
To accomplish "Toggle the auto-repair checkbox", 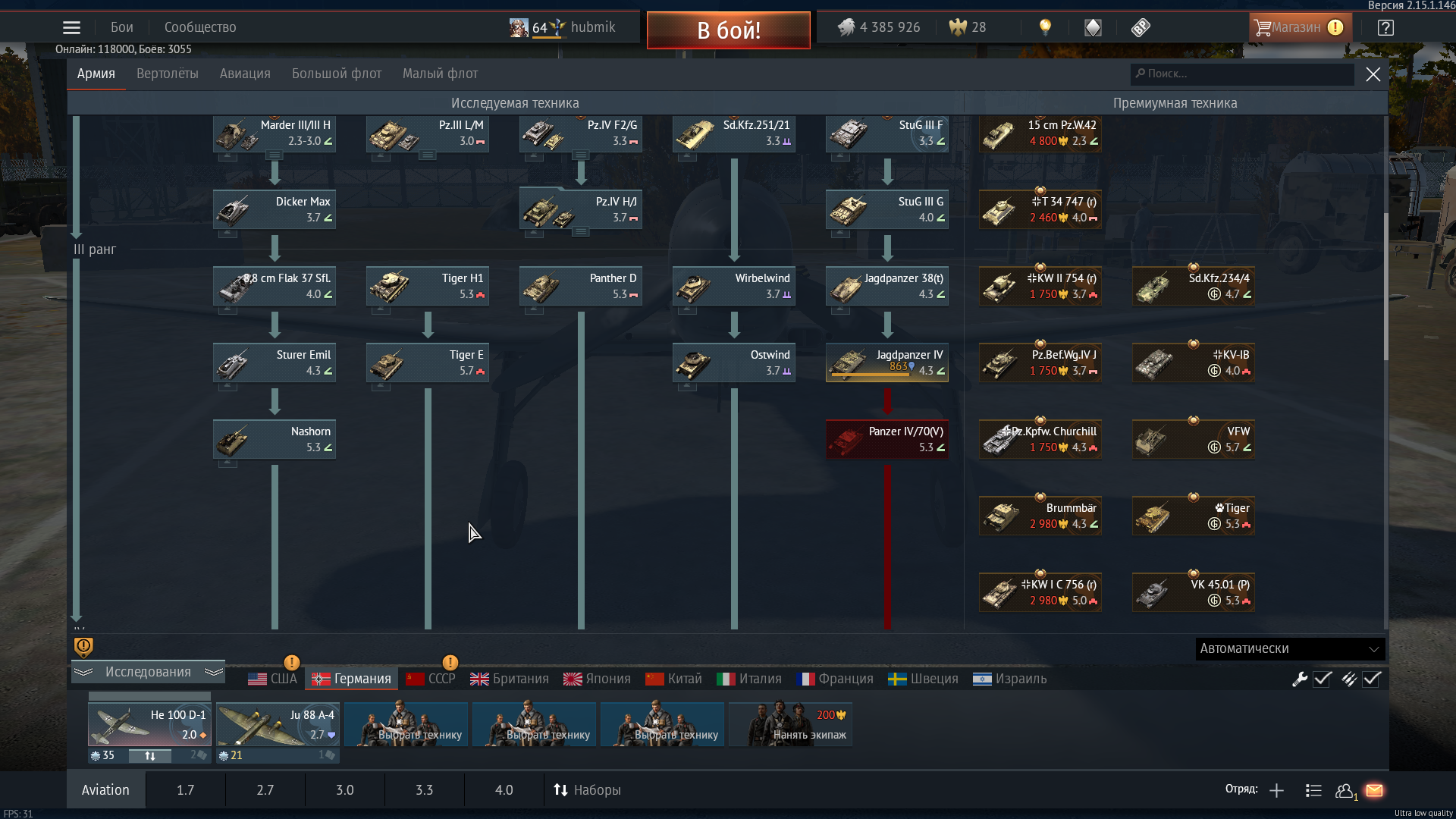I will pos(1323,679).
